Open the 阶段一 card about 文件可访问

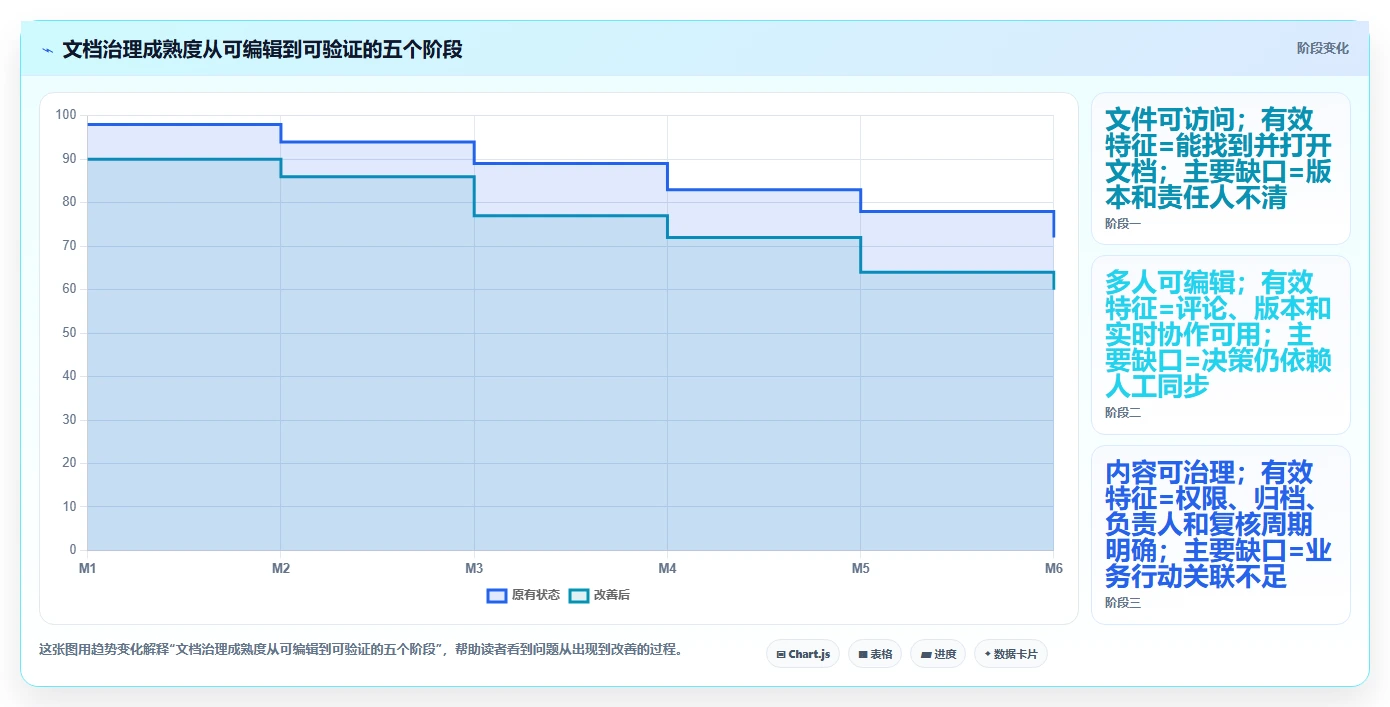1220,169
